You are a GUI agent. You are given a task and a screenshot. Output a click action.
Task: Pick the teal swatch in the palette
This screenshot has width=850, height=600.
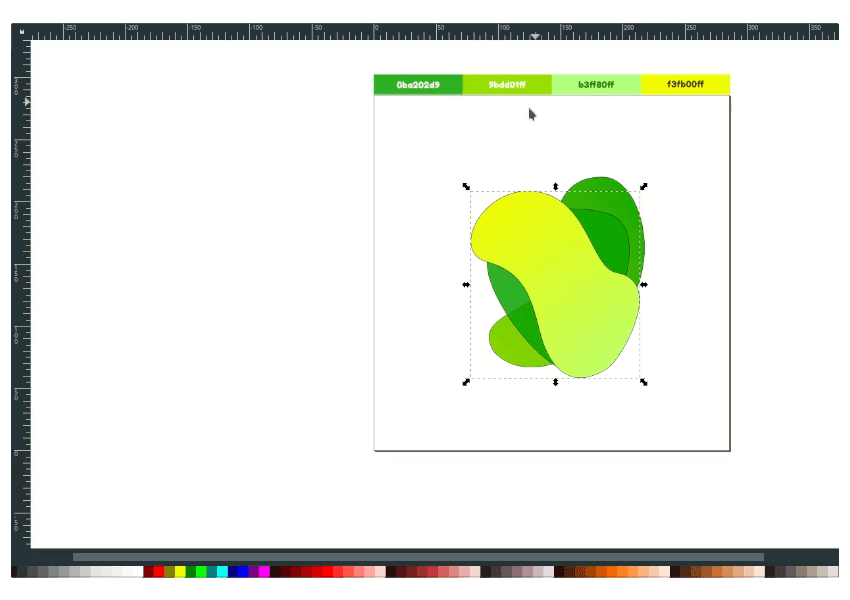click(211, 571)
